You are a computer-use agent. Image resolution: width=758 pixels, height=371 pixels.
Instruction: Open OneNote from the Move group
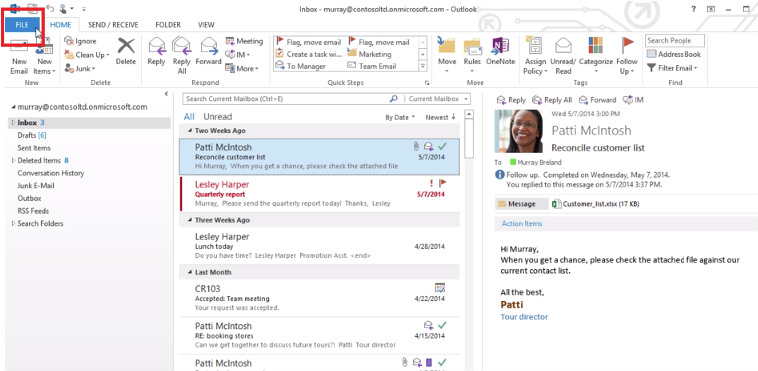point(500,46)
